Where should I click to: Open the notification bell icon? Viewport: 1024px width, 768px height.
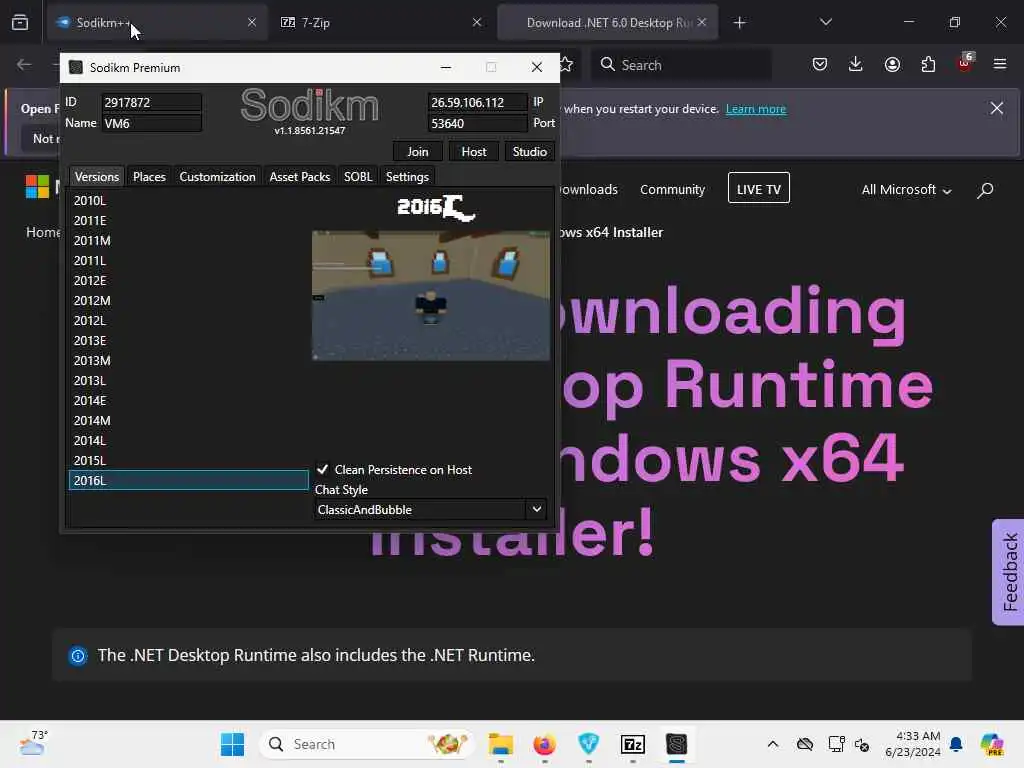956,744
